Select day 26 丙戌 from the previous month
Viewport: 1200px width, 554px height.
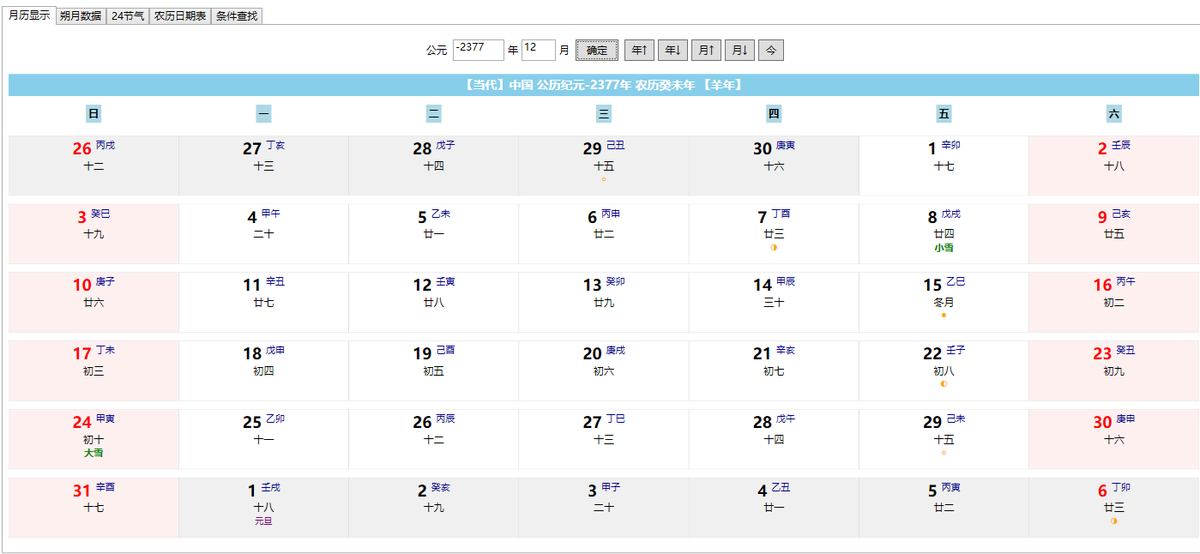[94, 166]
